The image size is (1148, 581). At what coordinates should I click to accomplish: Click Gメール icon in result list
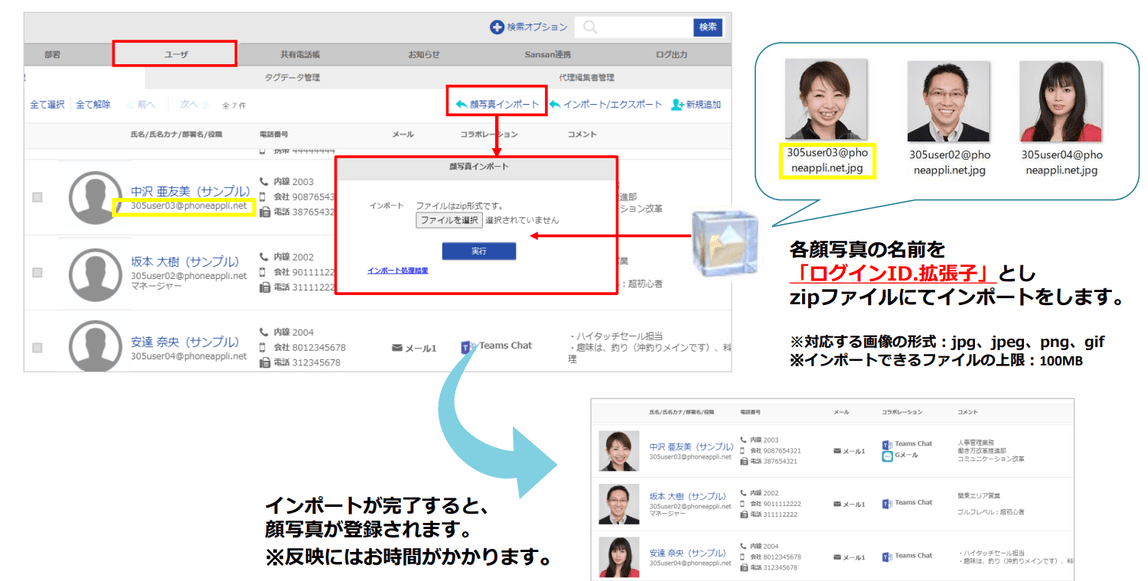pos(887,456)
